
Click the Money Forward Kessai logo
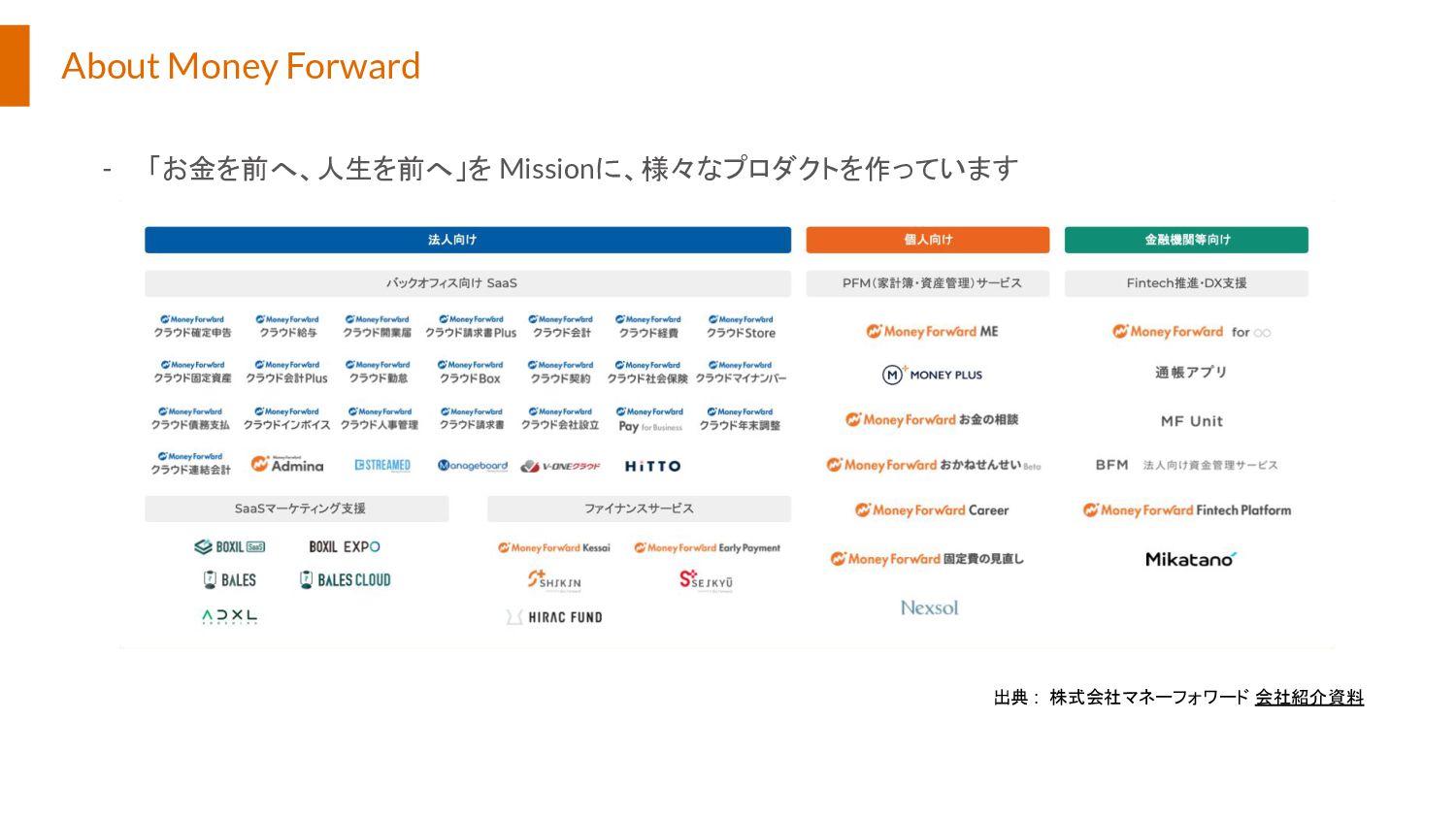pos(554,547)
